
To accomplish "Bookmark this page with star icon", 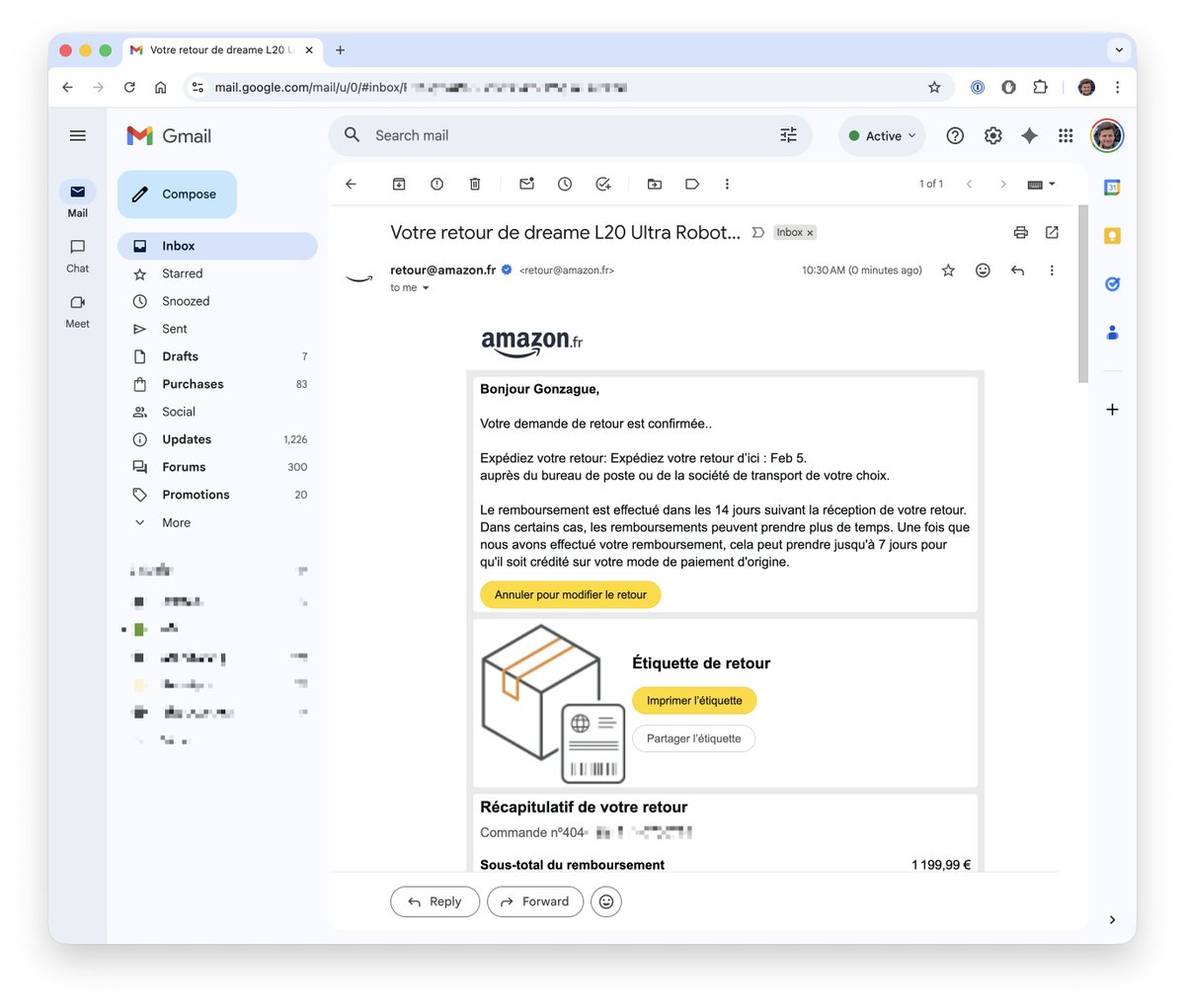I will pos(934,88).
